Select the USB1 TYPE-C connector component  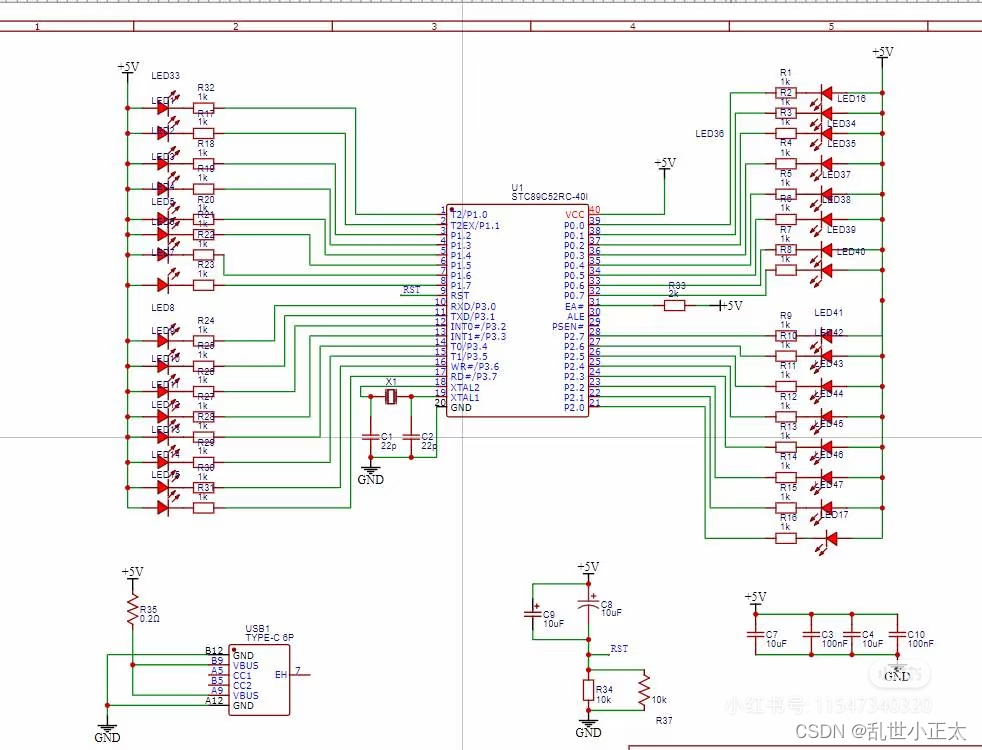[260, 679]
